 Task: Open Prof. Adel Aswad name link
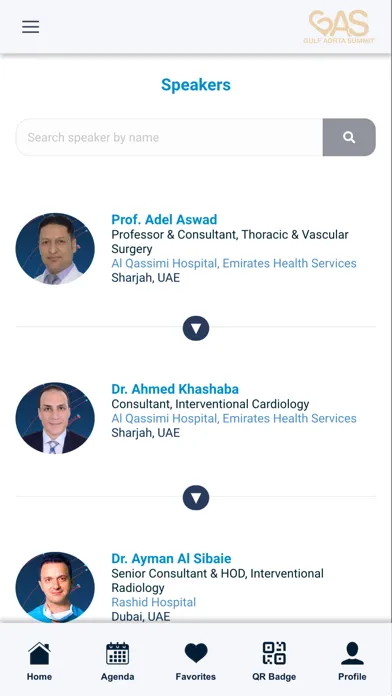pyautogui.click(x=164, y=220)
